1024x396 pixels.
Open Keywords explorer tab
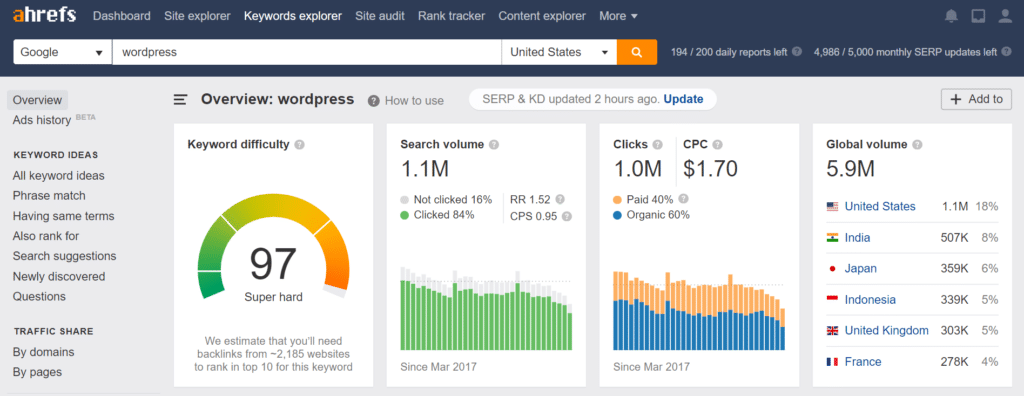pos(293,16)
